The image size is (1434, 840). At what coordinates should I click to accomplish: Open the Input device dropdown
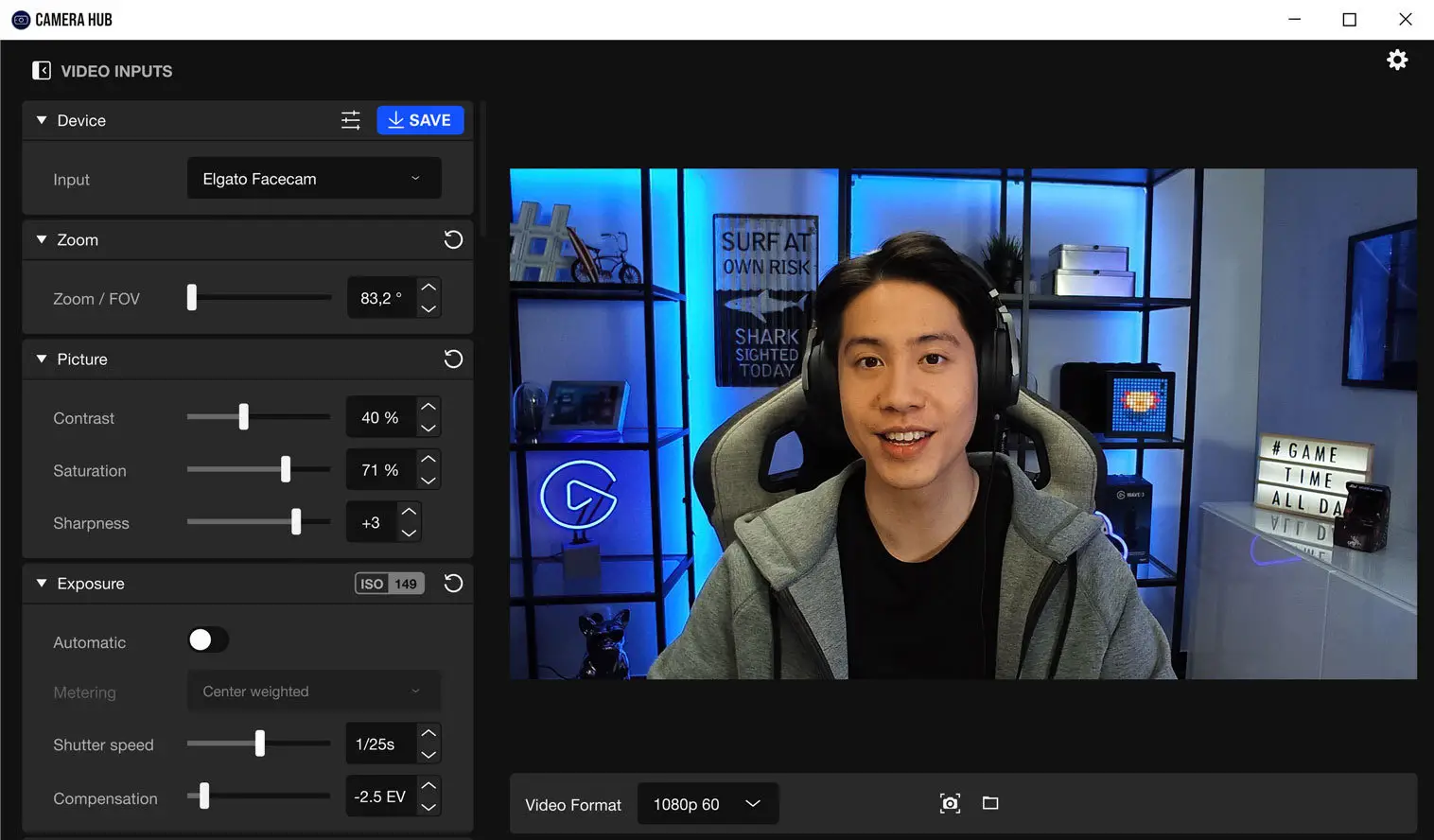(313, 178)
